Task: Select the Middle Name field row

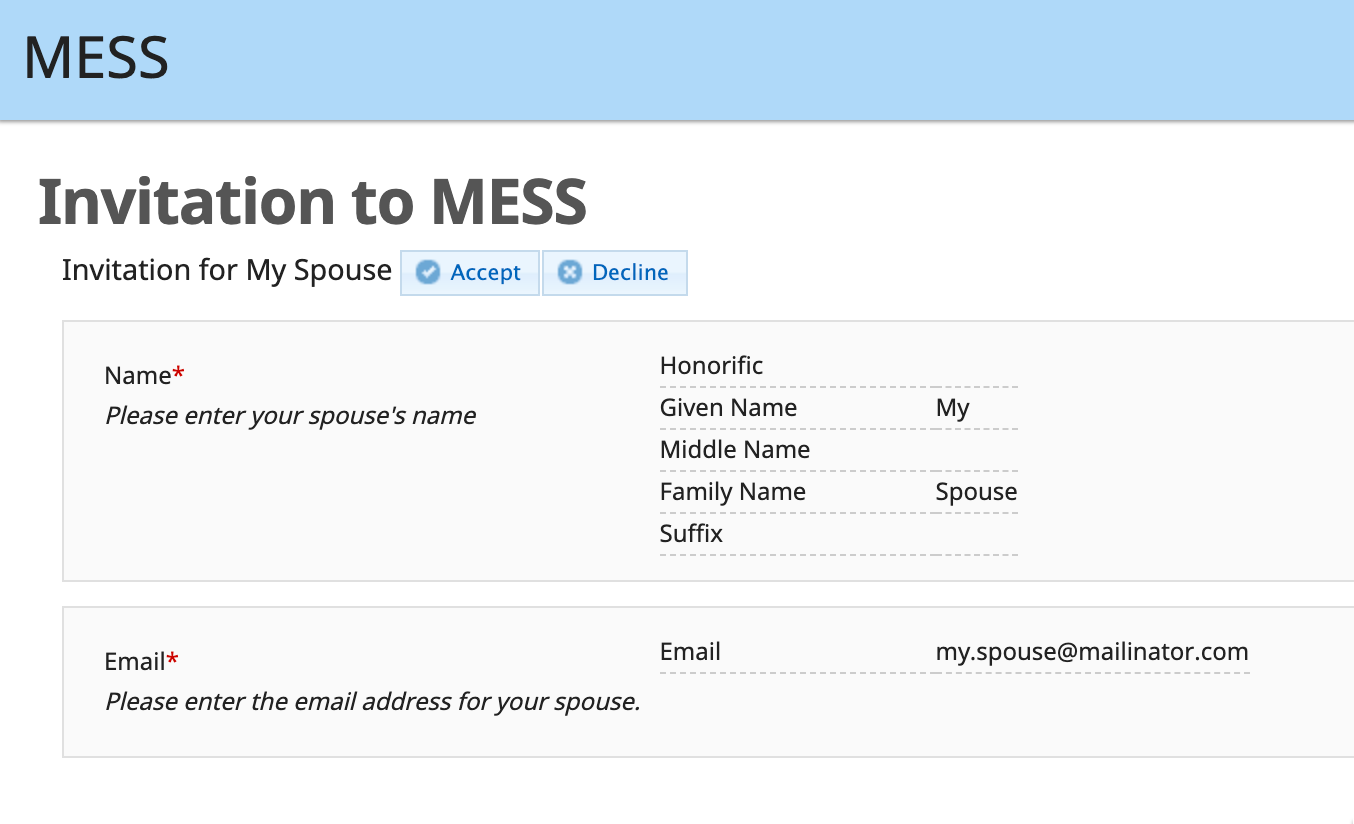Action: coord(838,450)
